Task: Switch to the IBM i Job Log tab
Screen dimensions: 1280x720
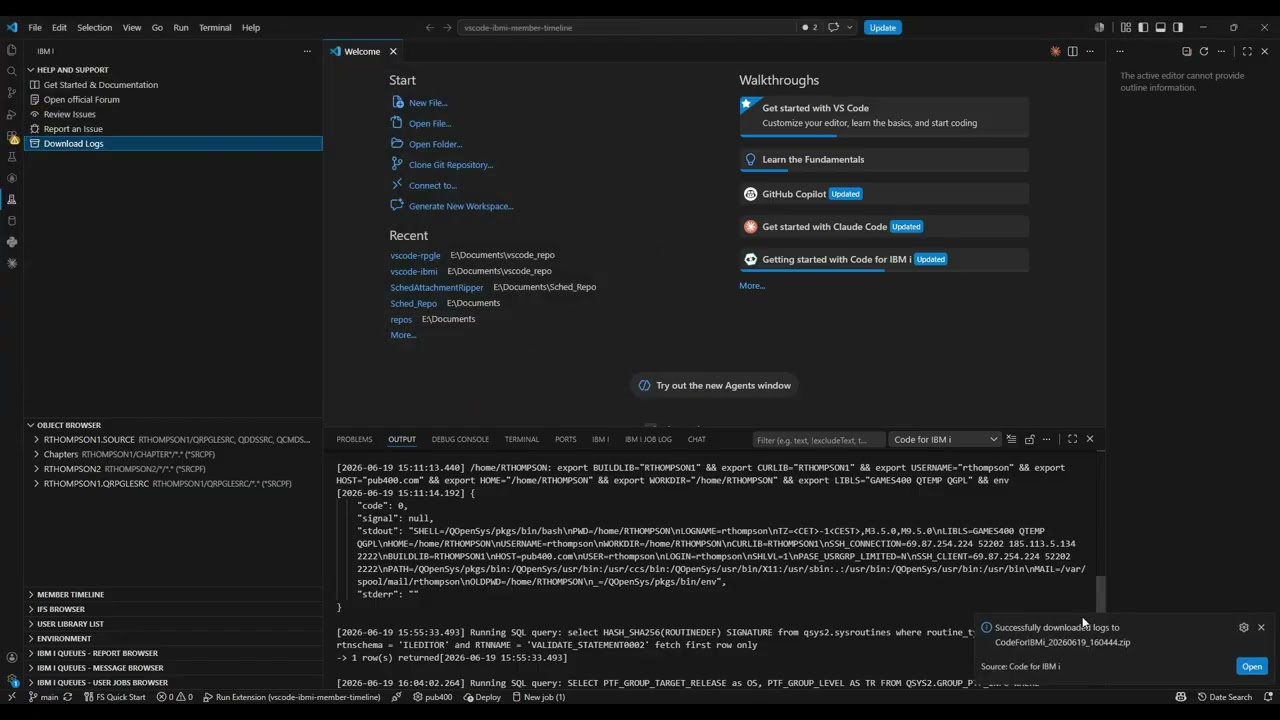Action: pyautogui.click(x=648, y=439)
